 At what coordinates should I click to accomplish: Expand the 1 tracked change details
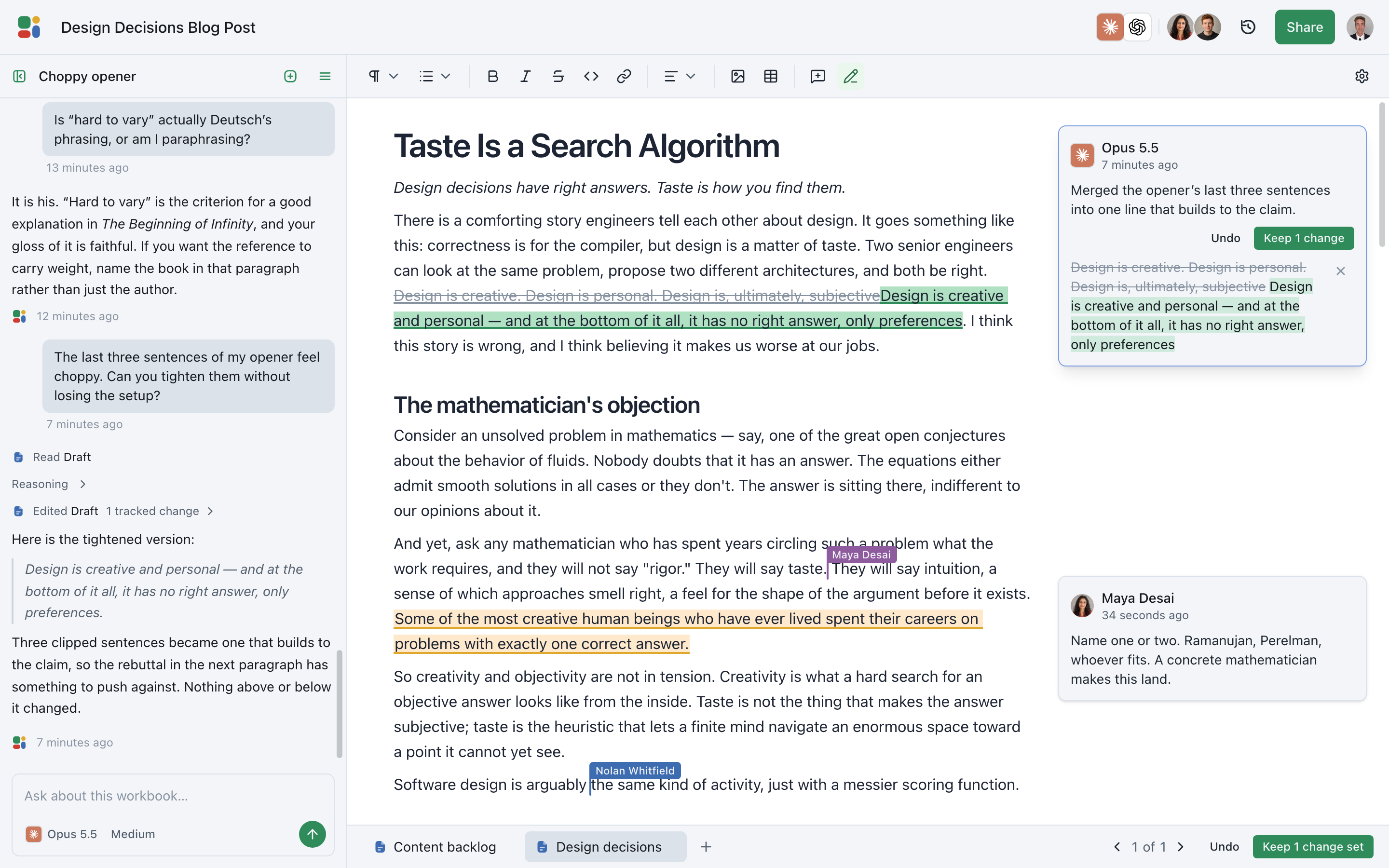[x=160, y=511]
